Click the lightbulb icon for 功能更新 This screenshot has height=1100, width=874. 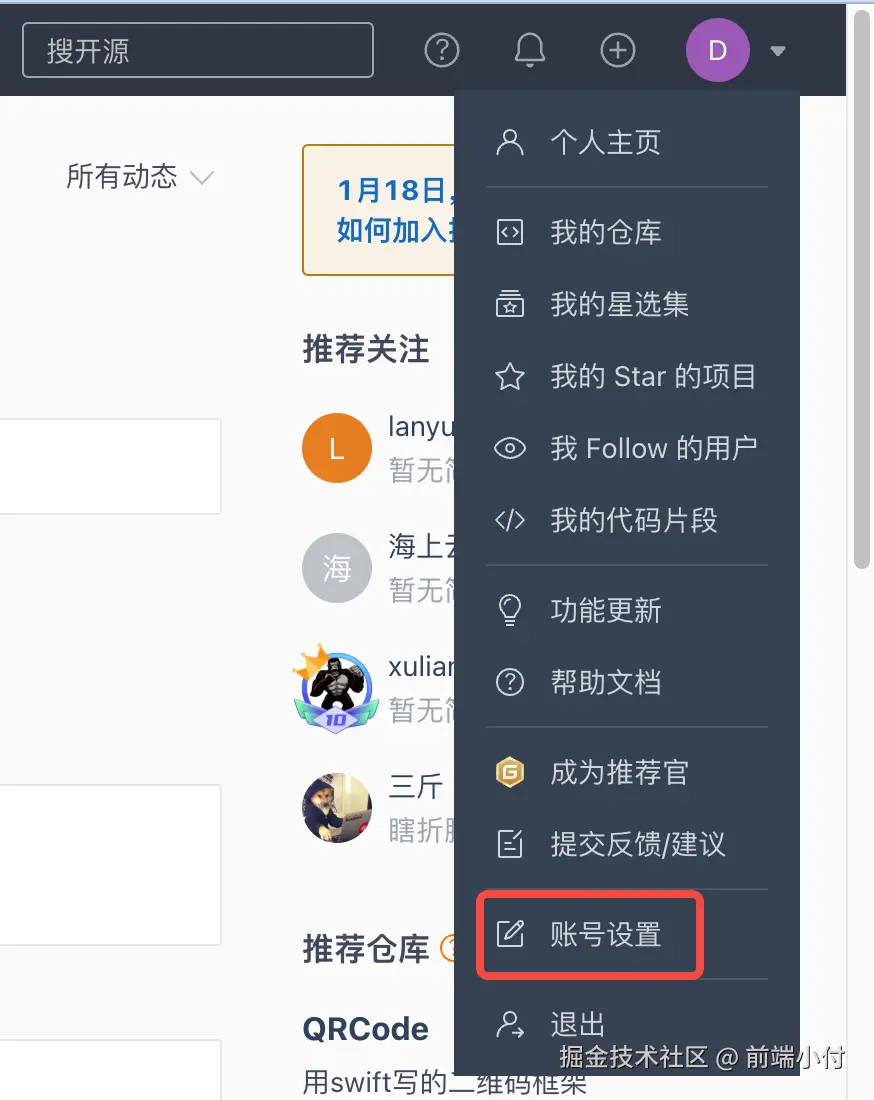pyautogui.click(x=510, y=610)
